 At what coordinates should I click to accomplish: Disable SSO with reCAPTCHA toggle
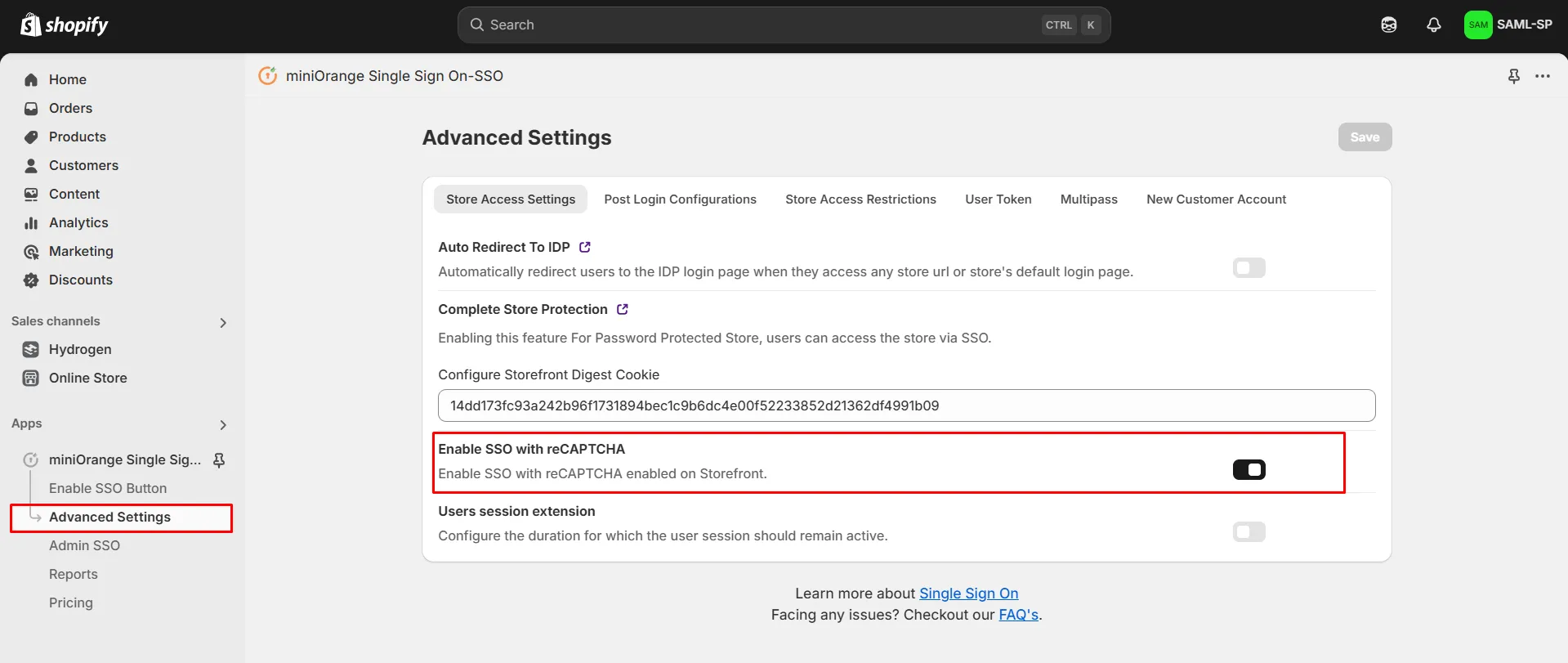tap(1249, 469)
